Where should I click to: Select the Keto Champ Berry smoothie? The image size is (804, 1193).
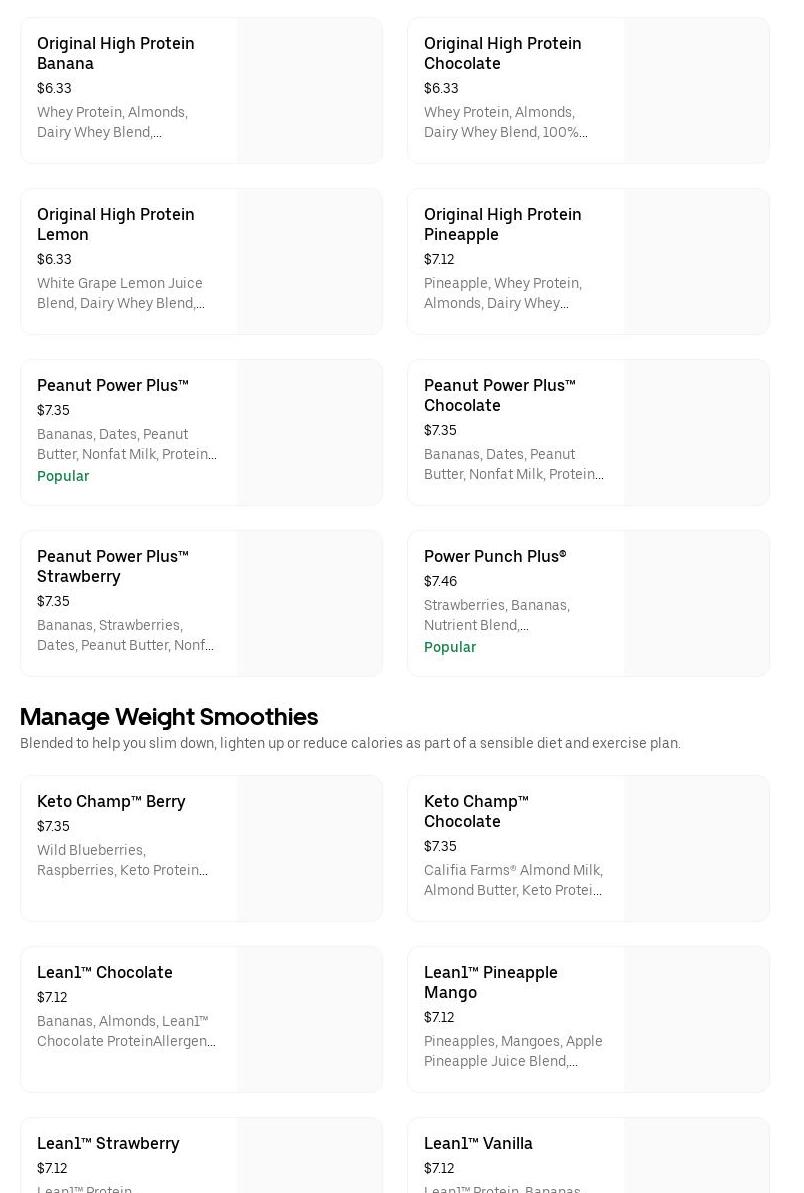point(111,801)
